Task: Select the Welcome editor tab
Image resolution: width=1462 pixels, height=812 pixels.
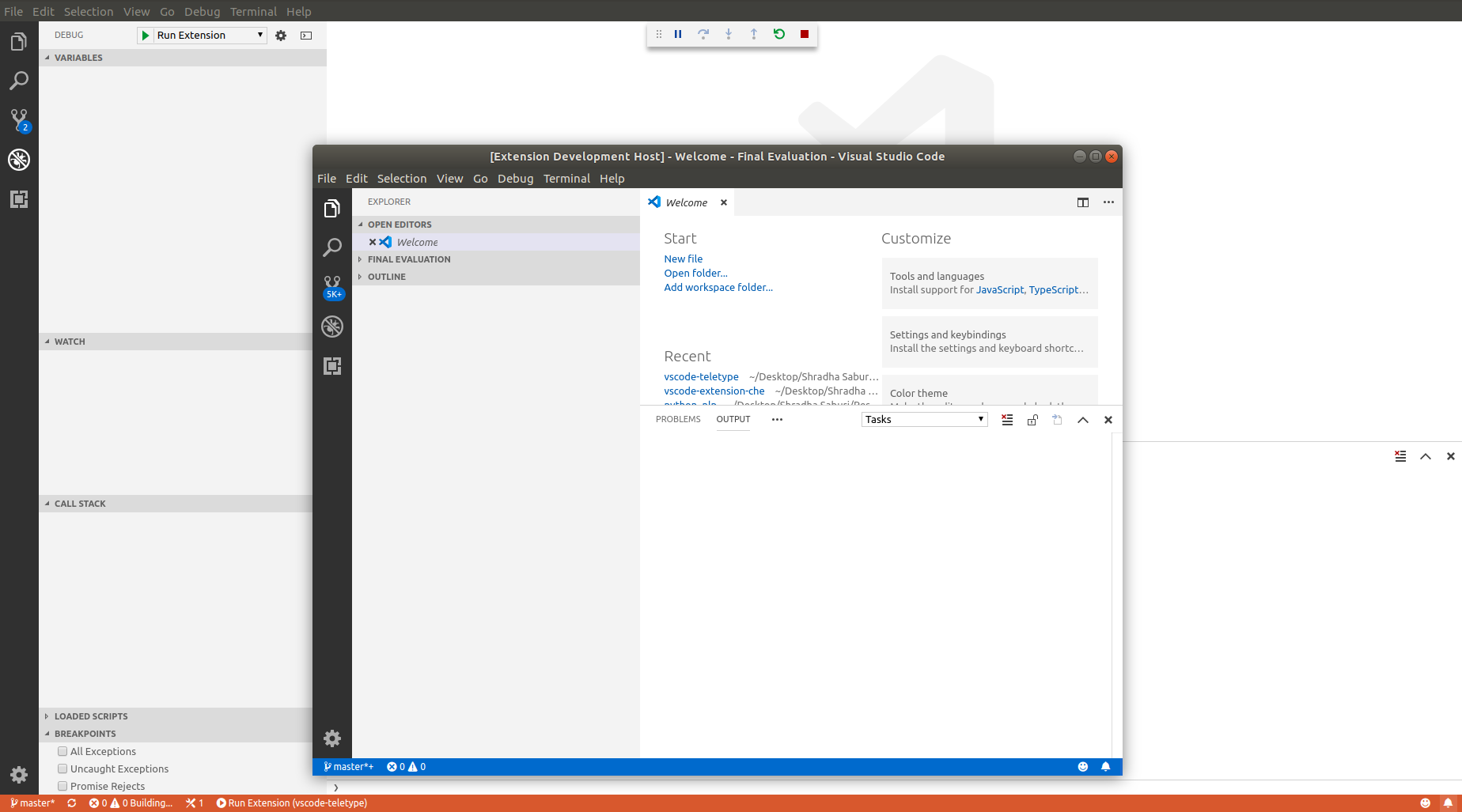Action: click(687, 202)
